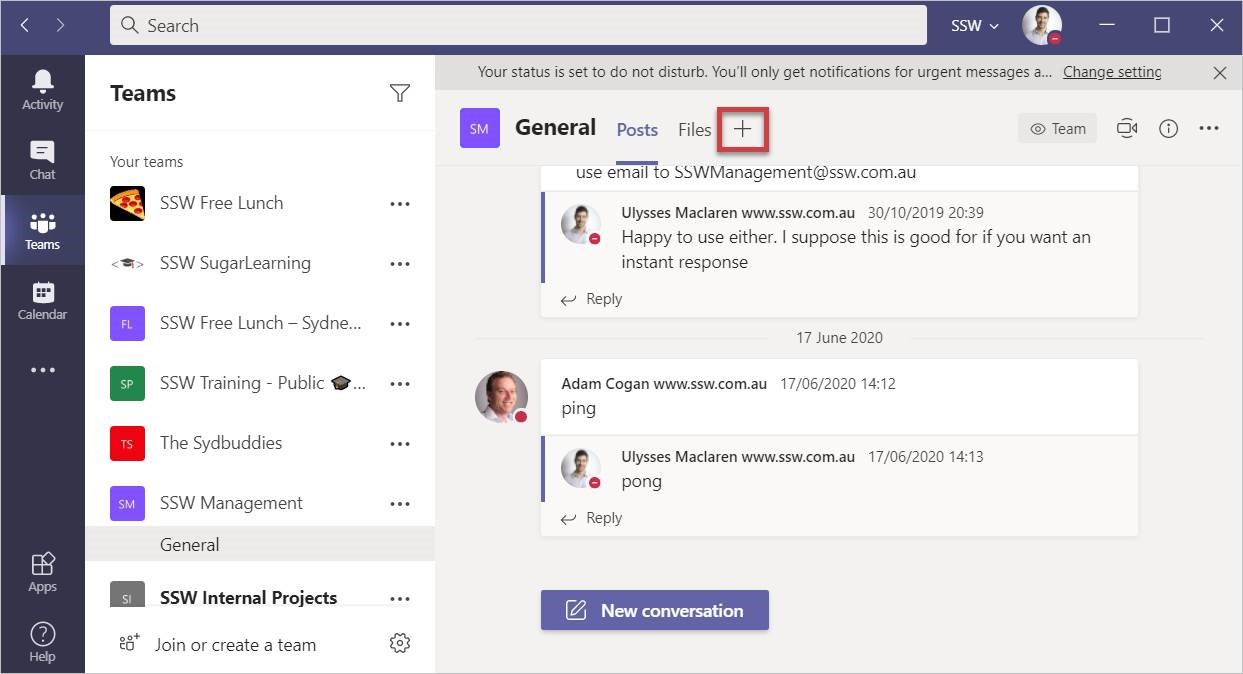Open more options for SSW Free Lunch

pos(400,203)
